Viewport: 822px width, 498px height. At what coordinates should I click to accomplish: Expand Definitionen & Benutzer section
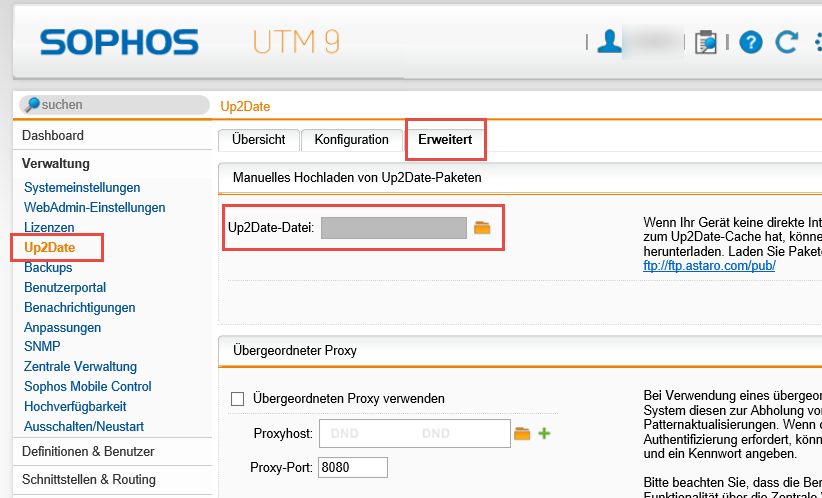click(x=88, y=451)
